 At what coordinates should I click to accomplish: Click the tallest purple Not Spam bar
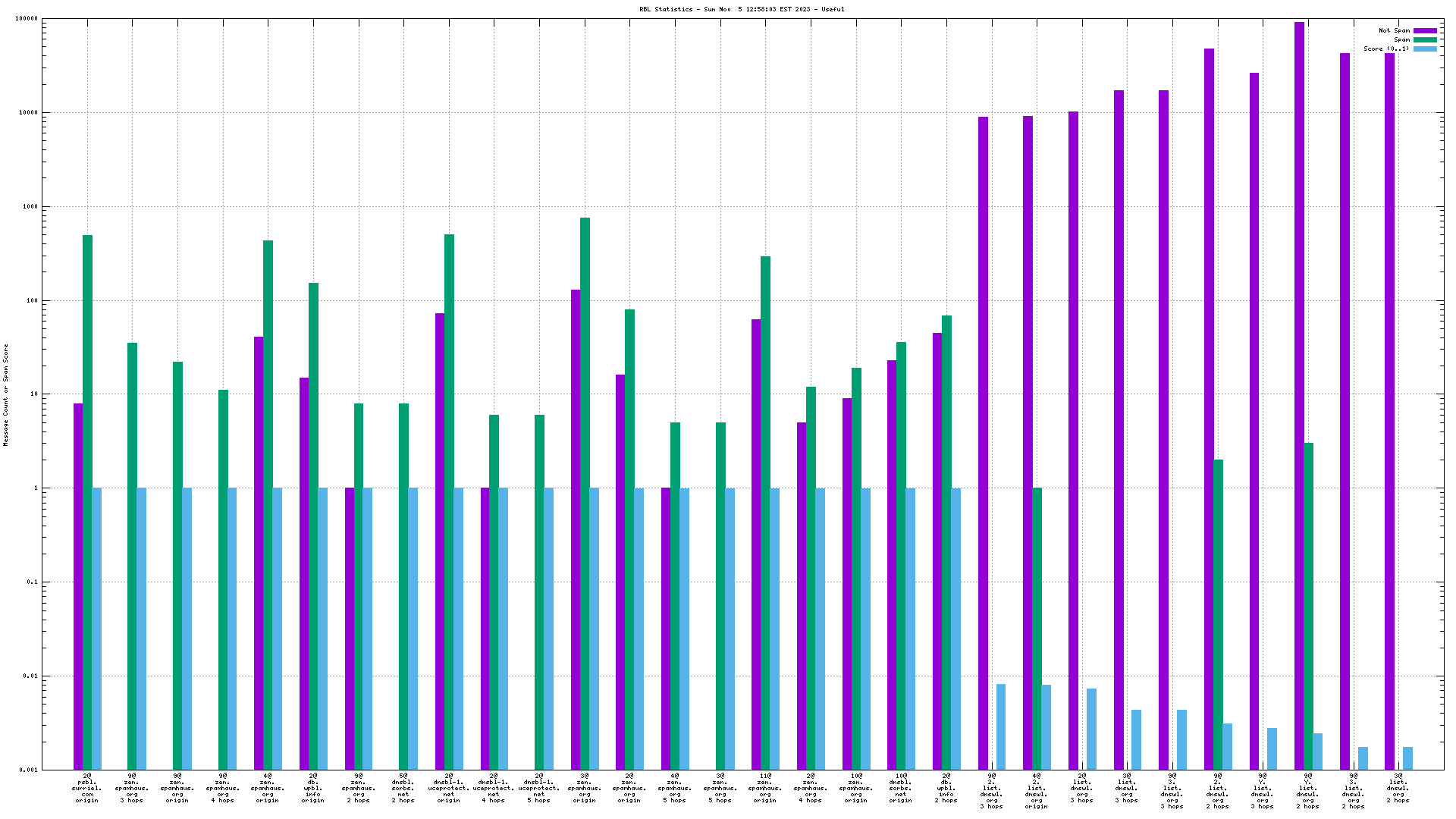point(1299,379)
